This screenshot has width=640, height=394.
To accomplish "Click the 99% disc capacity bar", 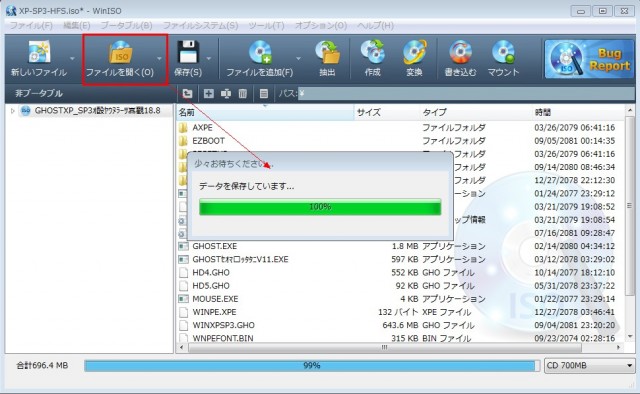I will coord(312,365).
